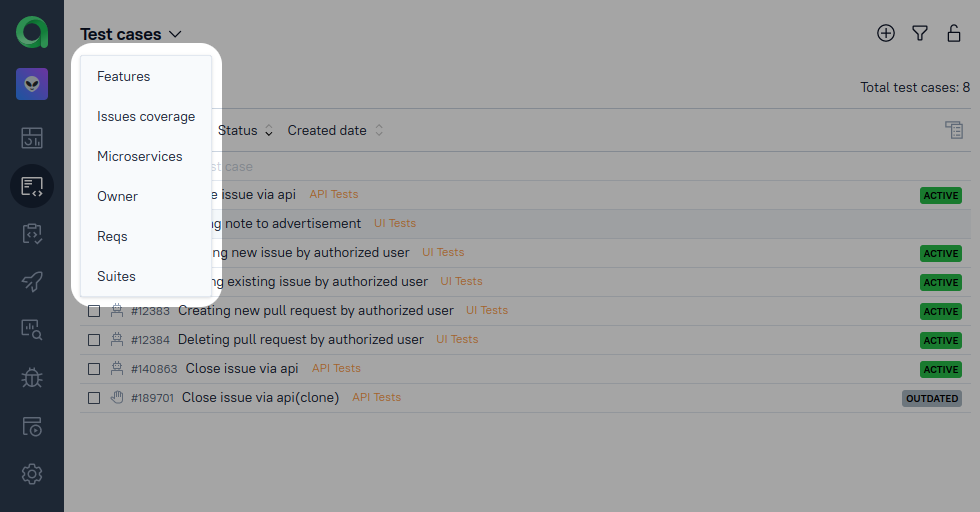Open the defects bug icon
Screen dimensions: 980x512
pos(32,377)
